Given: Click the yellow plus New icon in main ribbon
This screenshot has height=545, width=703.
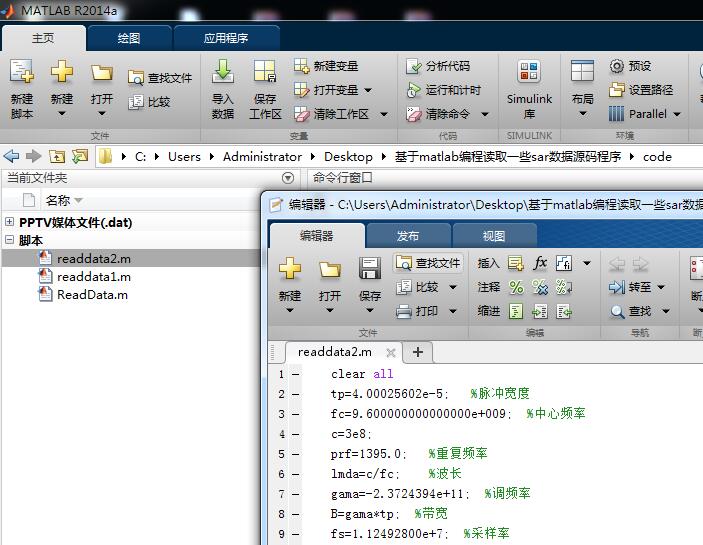Looking at the screenshot, I should 61,72.
